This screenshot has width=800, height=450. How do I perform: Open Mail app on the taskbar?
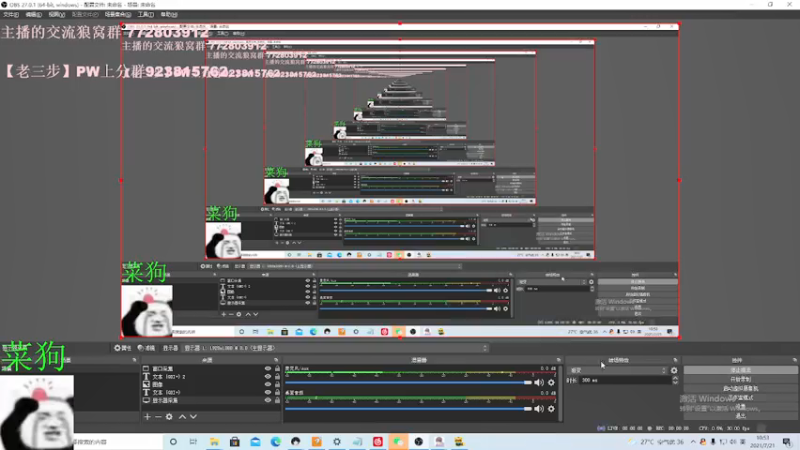255,442
